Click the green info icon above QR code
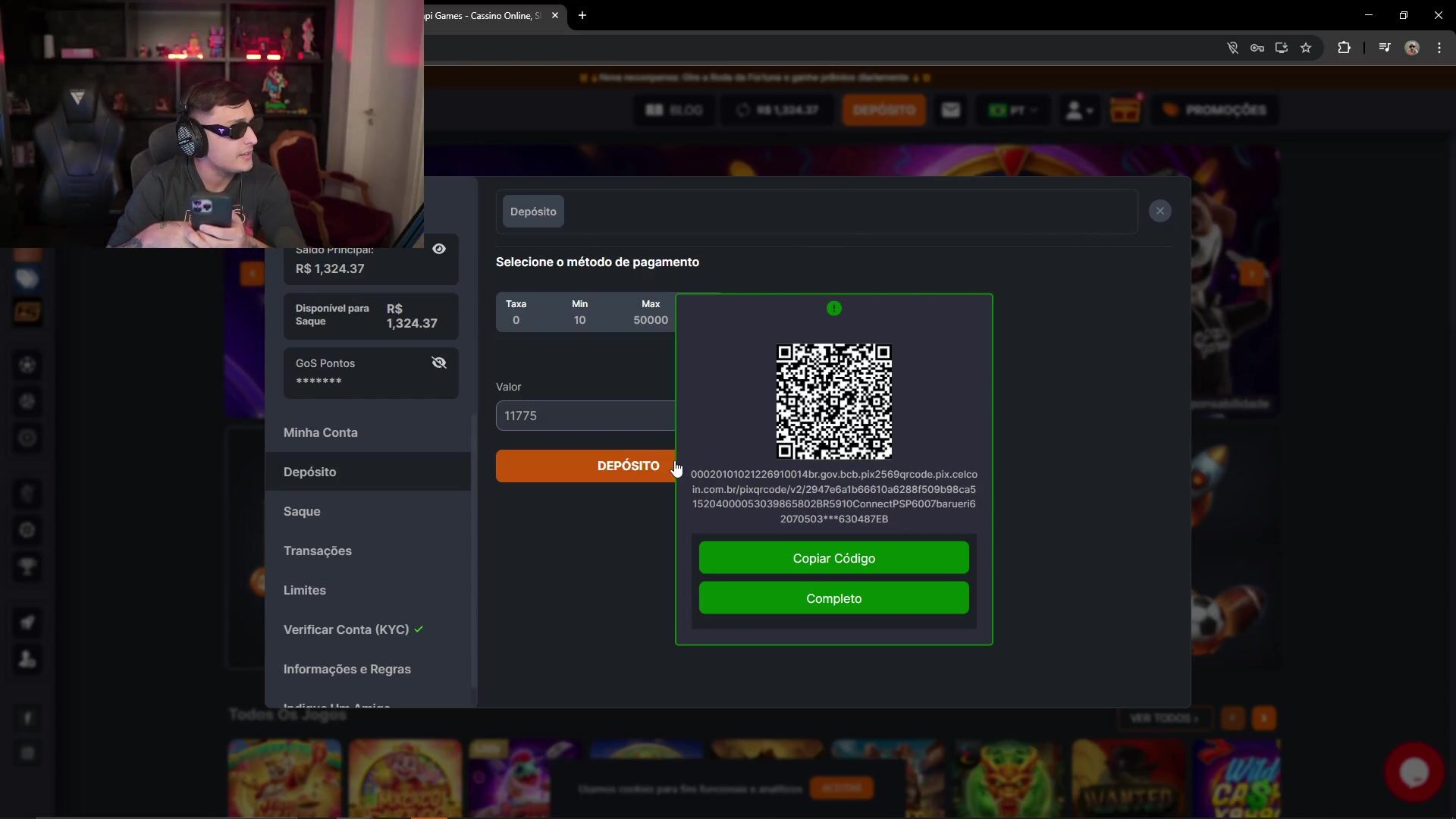Image resolution: width=1456 pixels, height=819 pixels. pyautogui.click(x=833, y=308)
